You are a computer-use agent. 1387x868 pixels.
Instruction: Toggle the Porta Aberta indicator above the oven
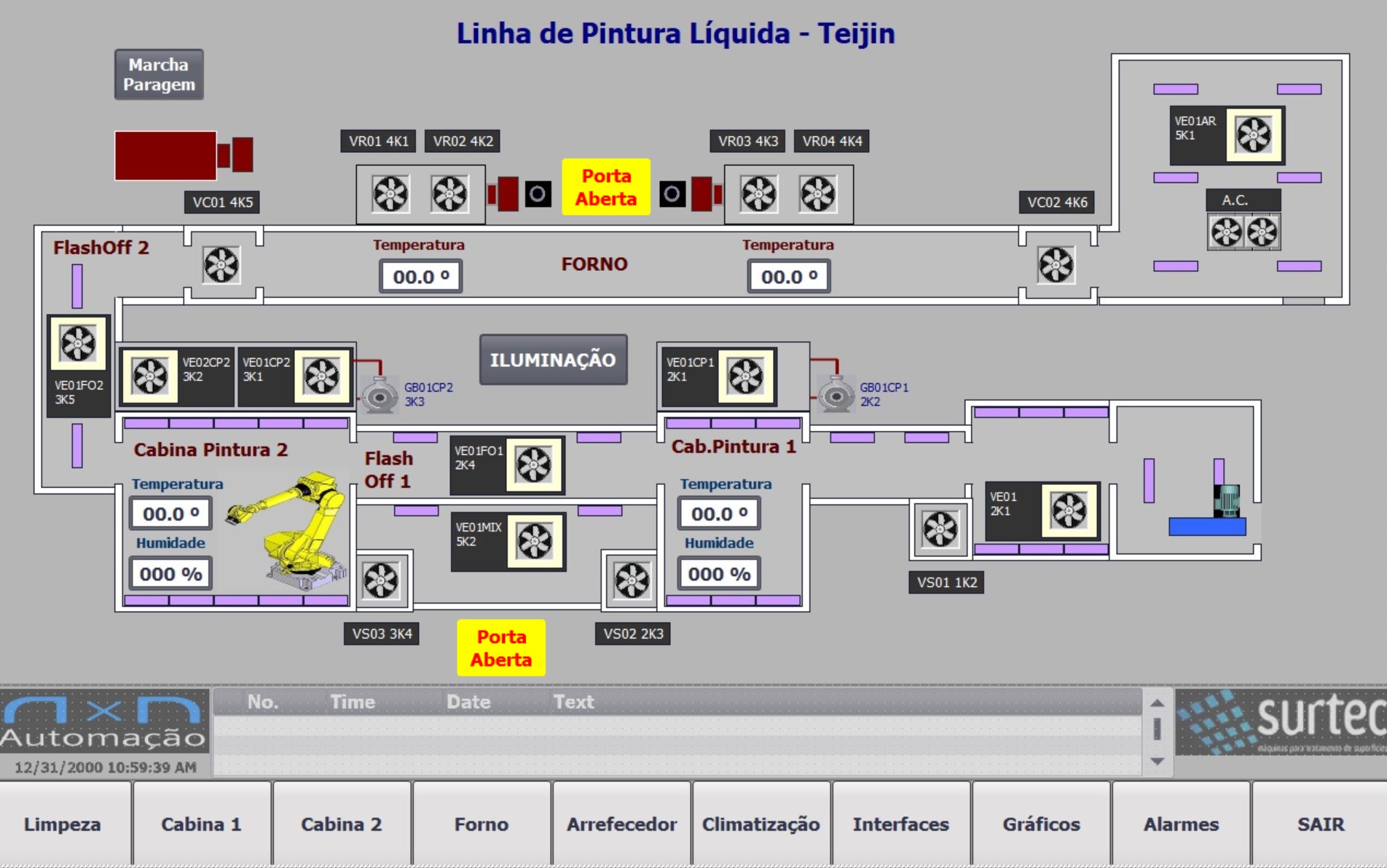(x=605, y=187)
